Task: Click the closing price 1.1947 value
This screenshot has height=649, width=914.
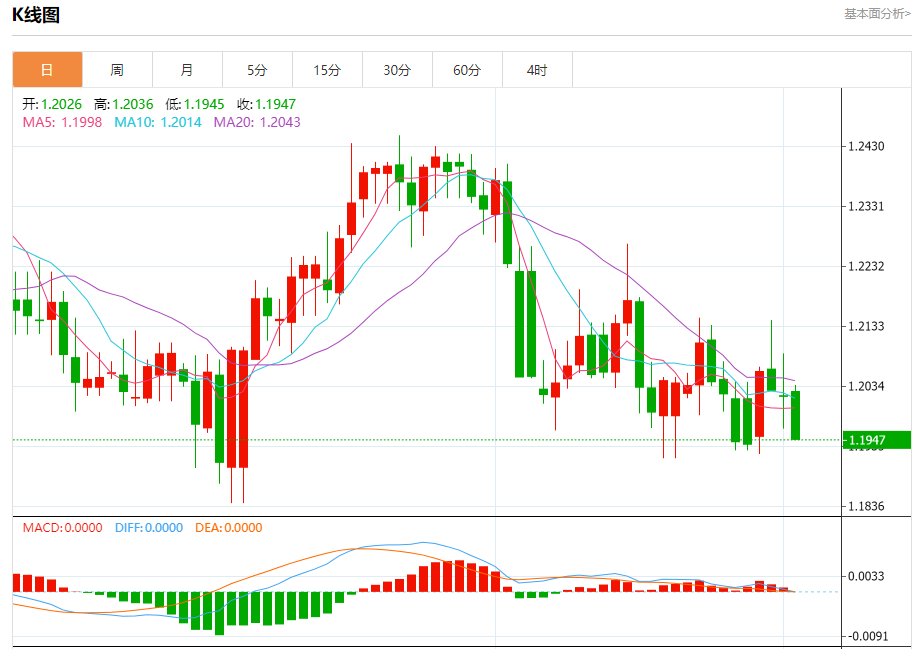Action: pyautogui.click(x=275, y=104)
